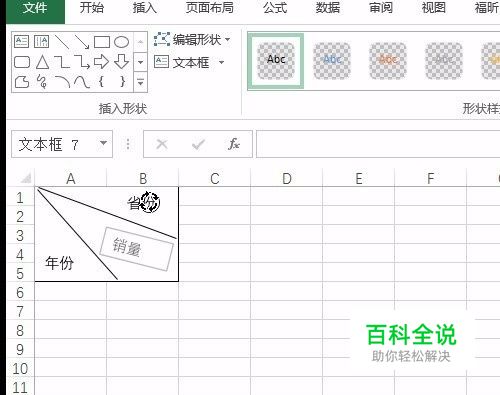Open the Review (审阅) tab
Screen dimensions: 500x395
pos(381,8)
